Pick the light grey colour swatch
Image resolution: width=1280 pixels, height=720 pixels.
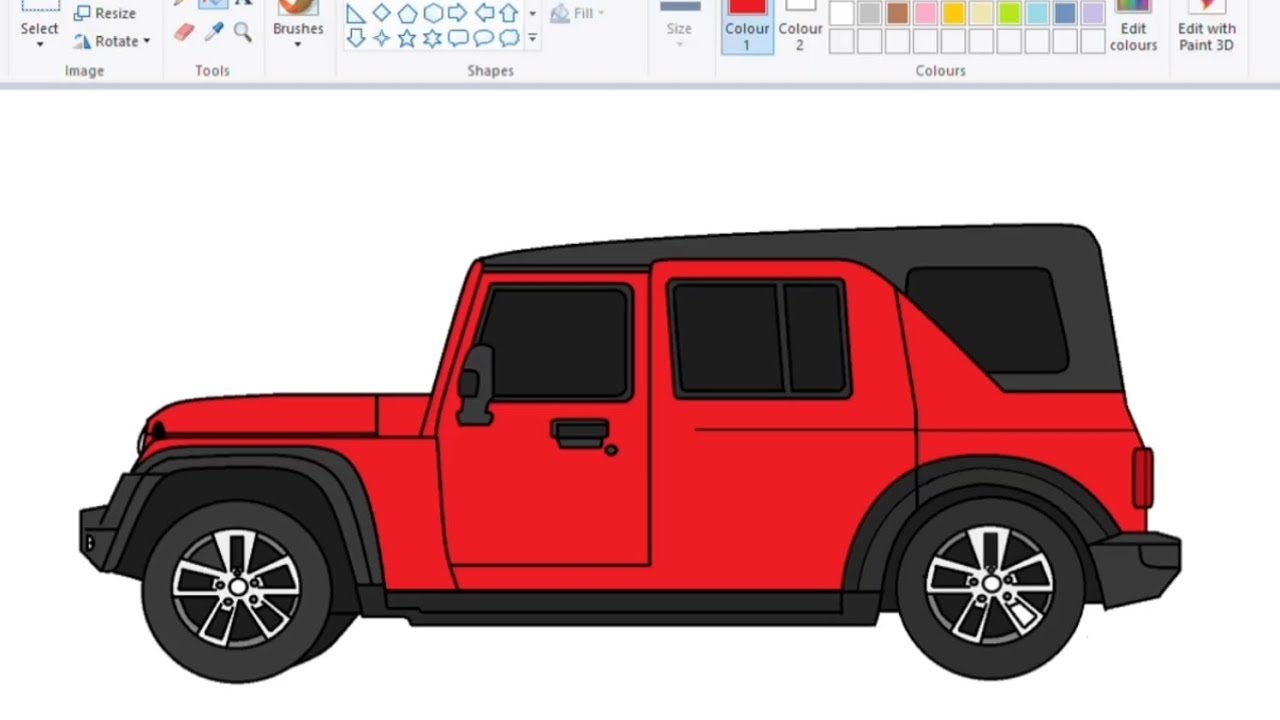pos(870,13)
